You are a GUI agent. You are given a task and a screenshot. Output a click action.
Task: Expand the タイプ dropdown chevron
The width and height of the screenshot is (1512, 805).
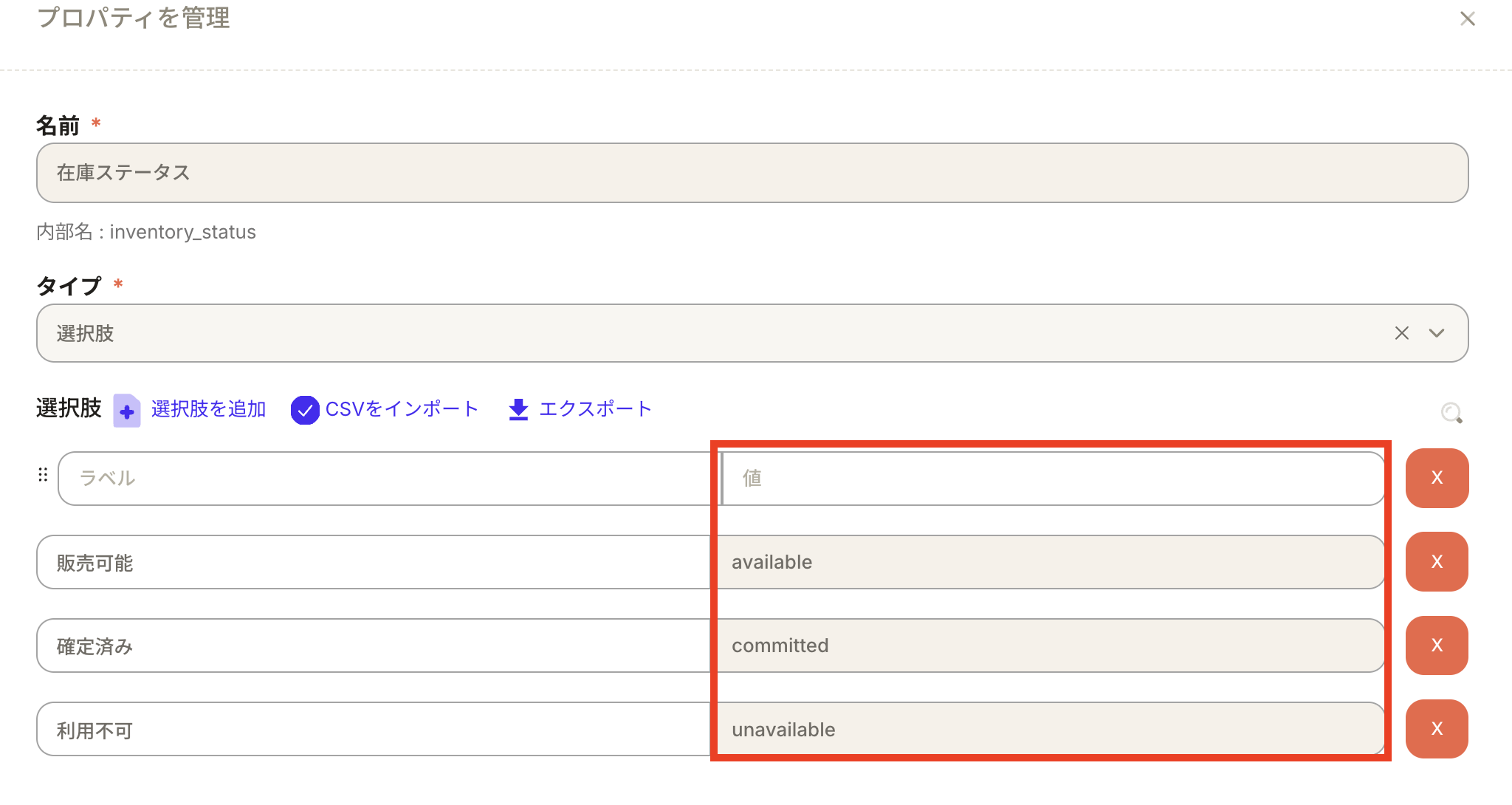[x=1436, y=333]
